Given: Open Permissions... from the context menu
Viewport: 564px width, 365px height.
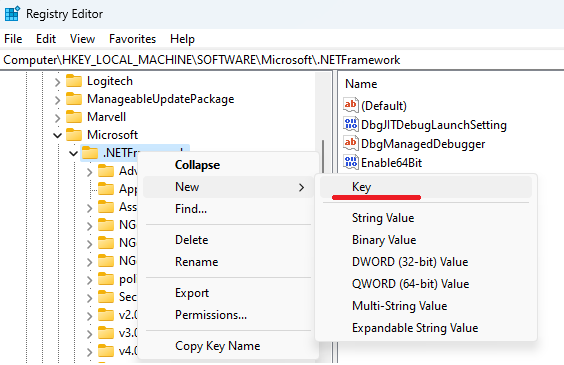Looking at the screenshot, I should click(x=228, y=315).
